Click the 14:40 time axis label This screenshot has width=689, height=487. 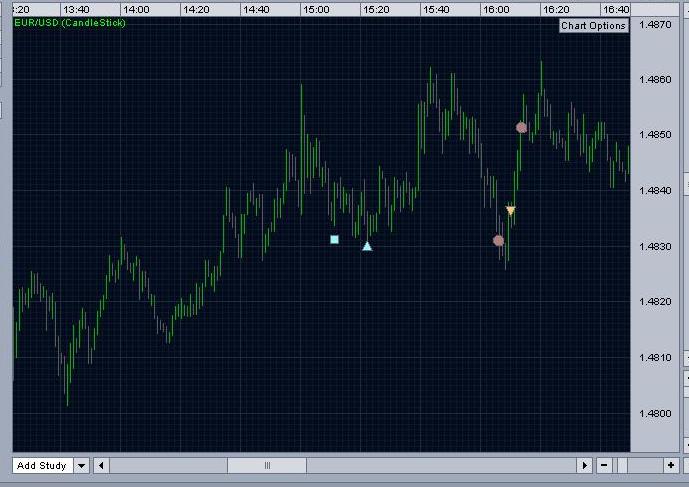(256, 9)
